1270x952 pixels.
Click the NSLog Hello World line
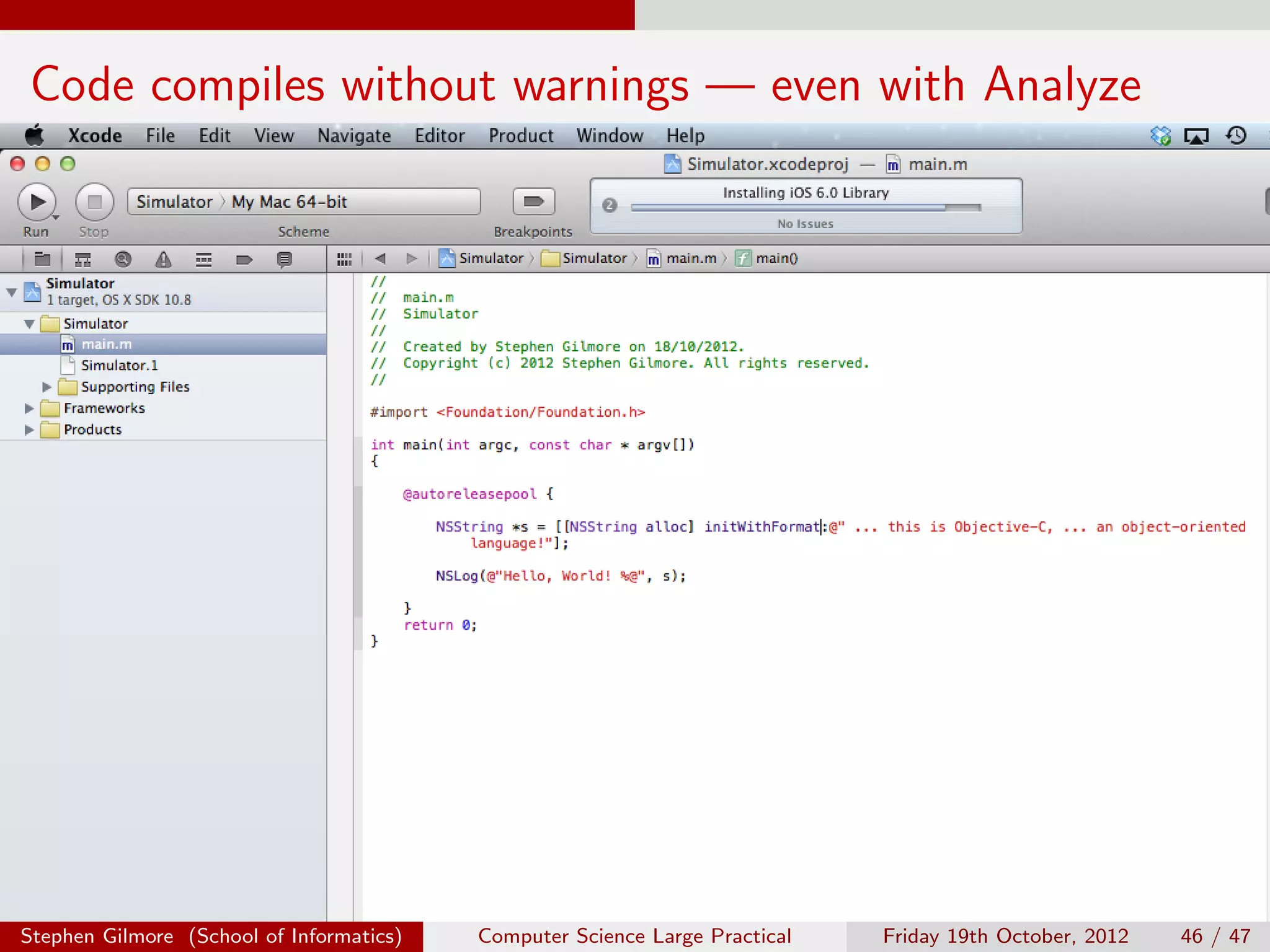[x=561, y=576]
